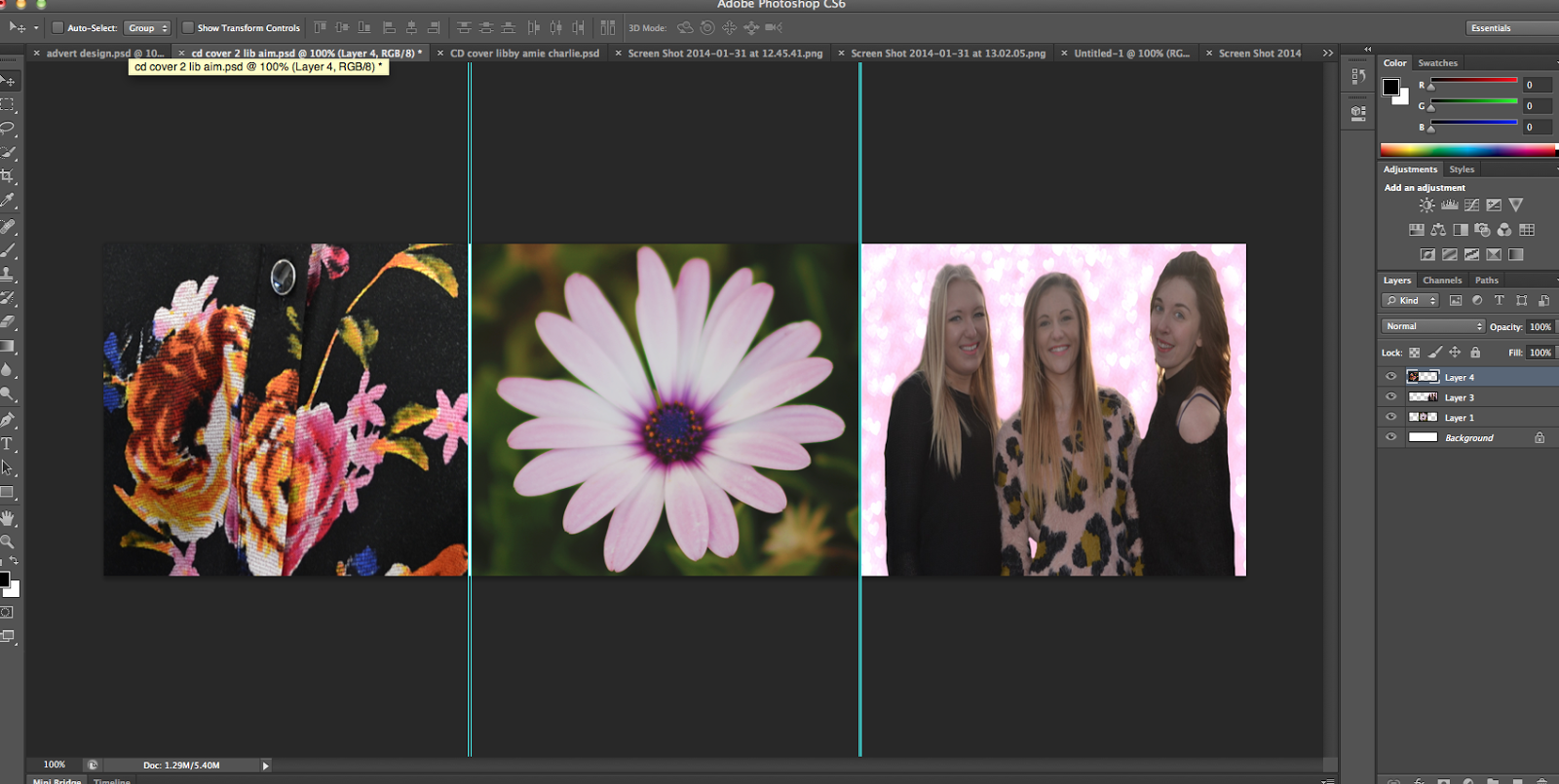Enable the Auto-Select checkbox
The height and width of the screenshot is (784, 1559).
pyautogui.click(x=57, y=28)
